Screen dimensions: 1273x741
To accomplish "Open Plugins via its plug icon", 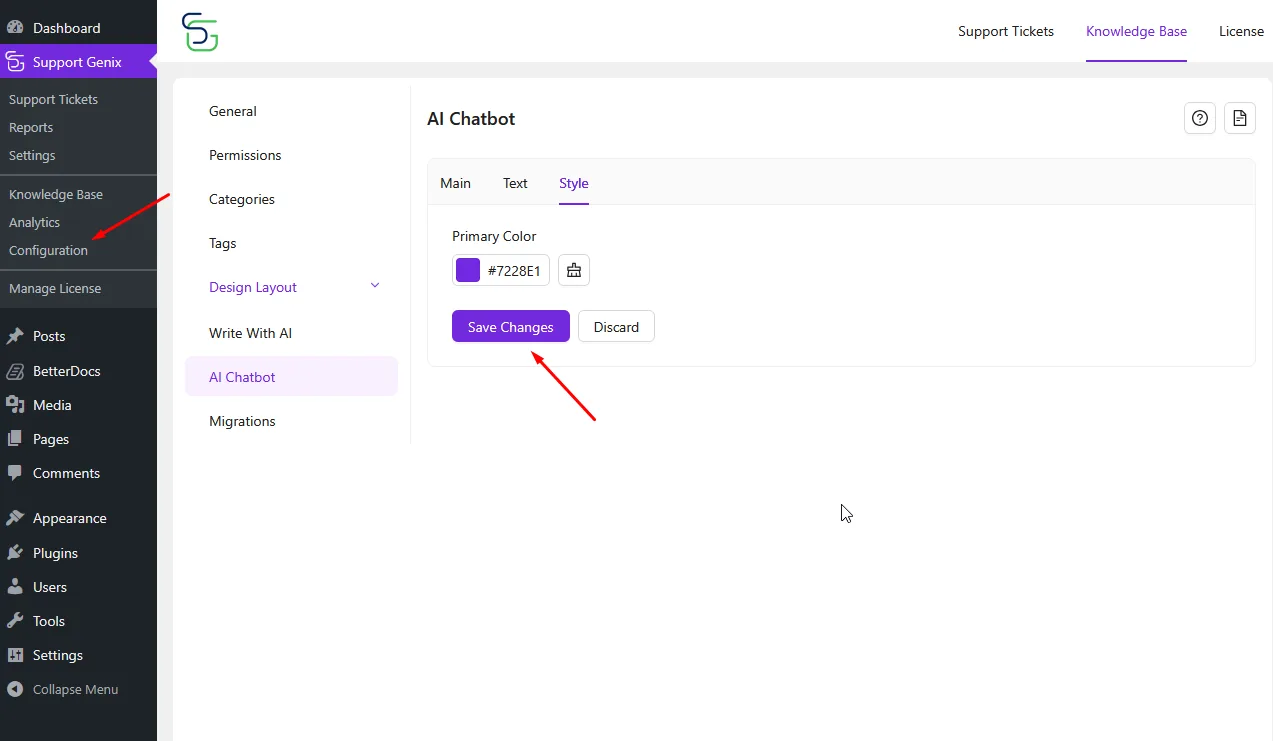I will [15, 553].
